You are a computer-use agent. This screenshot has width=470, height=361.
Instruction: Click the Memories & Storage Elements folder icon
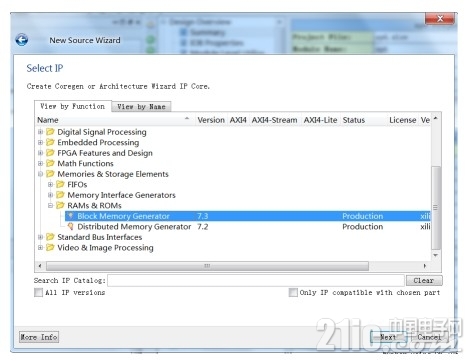pyautogui.click(x=50, y=174)
